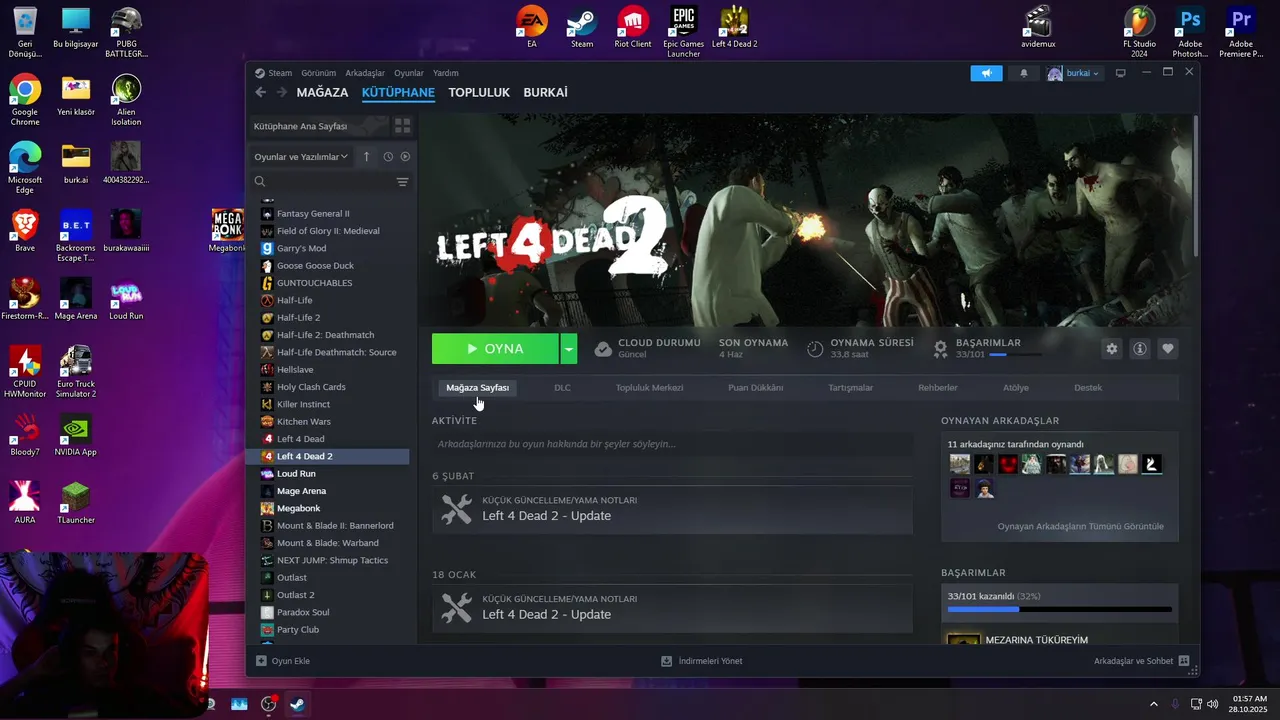This screenshot has width=1280, height=720.
Task: Toggle ready to play filter
Action: pos(405,156)
